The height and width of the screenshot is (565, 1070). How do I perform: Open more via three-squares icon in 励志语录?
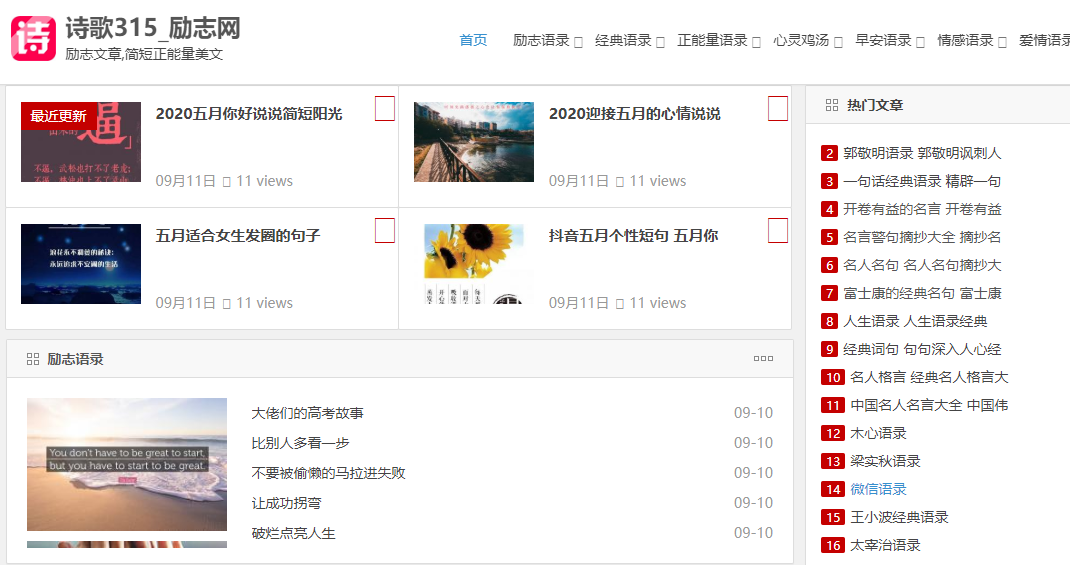point(763,358)
